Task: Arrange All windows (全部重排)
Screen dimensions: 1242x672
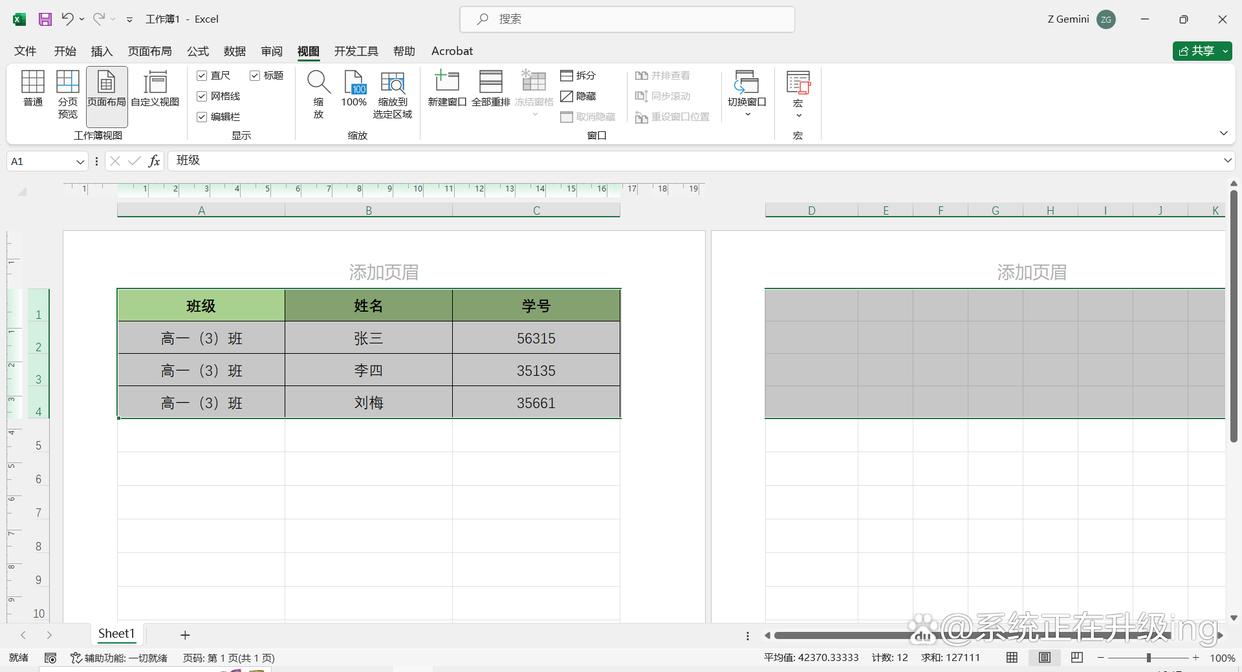Action: point(491,88)
